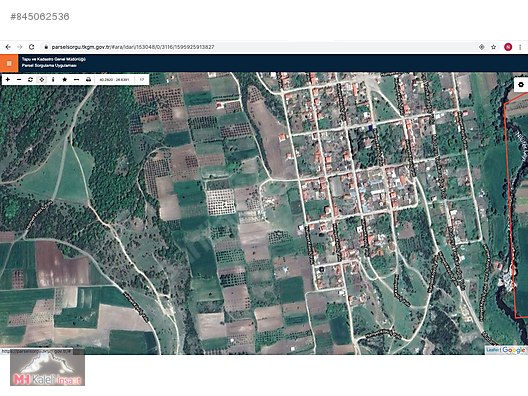Screen dimensions: 528x396
Task: Click the zoom level 17 indicator
Action: tap(142, 80)
